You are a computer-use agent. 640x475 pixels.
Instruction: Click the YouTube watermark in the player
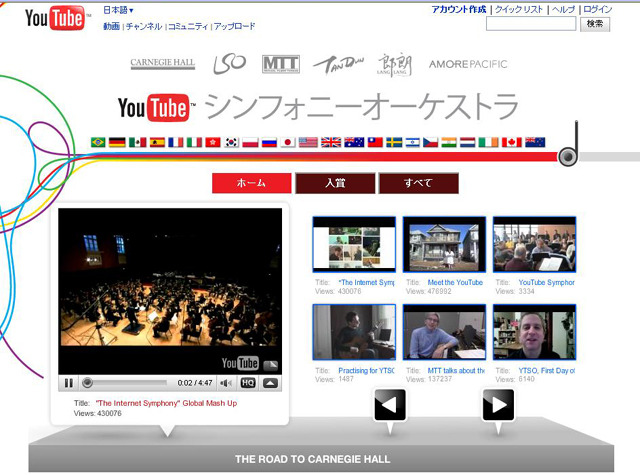(x=240, y=363)
